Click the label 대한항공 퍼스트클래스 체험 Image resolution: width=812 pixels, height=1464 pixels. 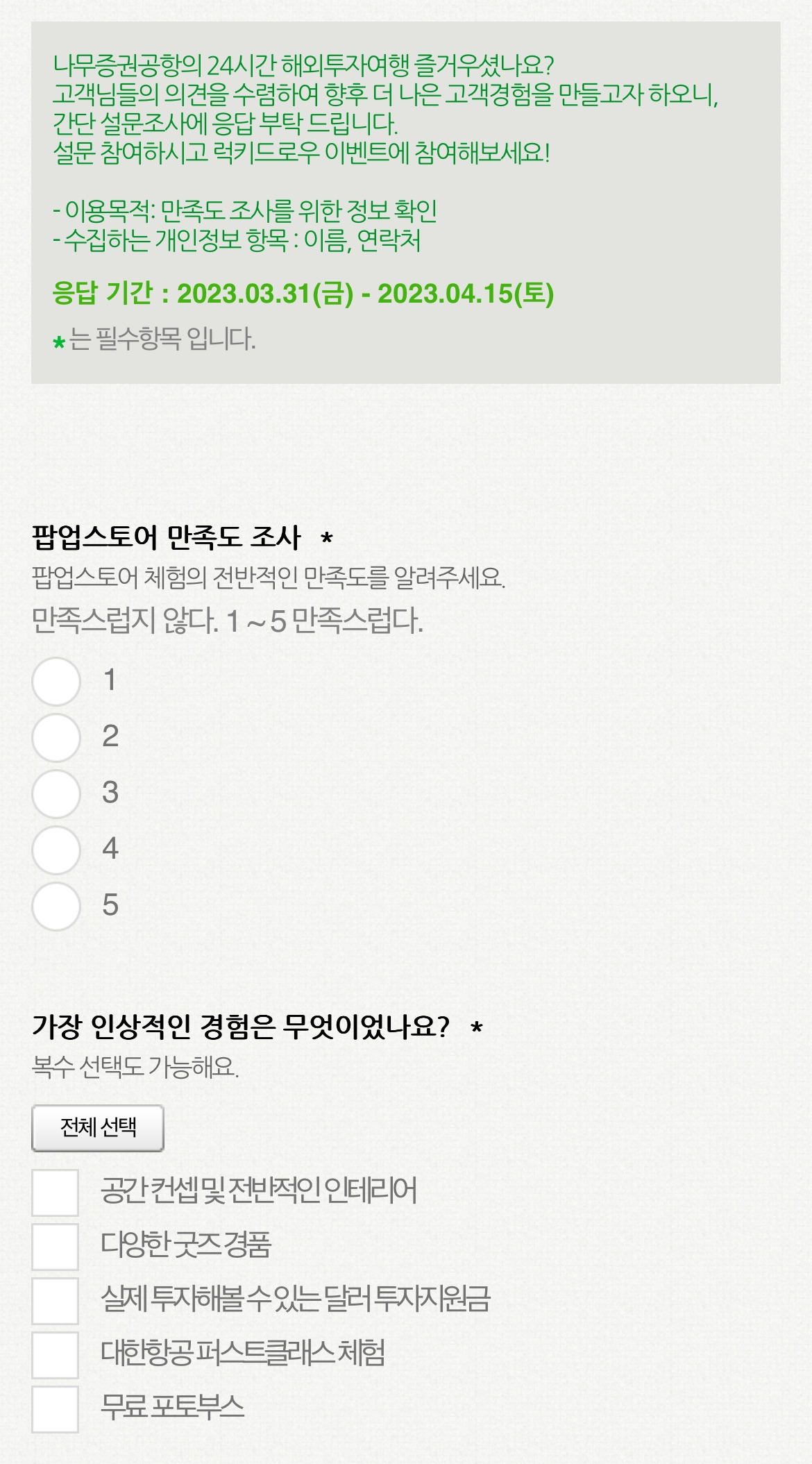[243, 1353]
